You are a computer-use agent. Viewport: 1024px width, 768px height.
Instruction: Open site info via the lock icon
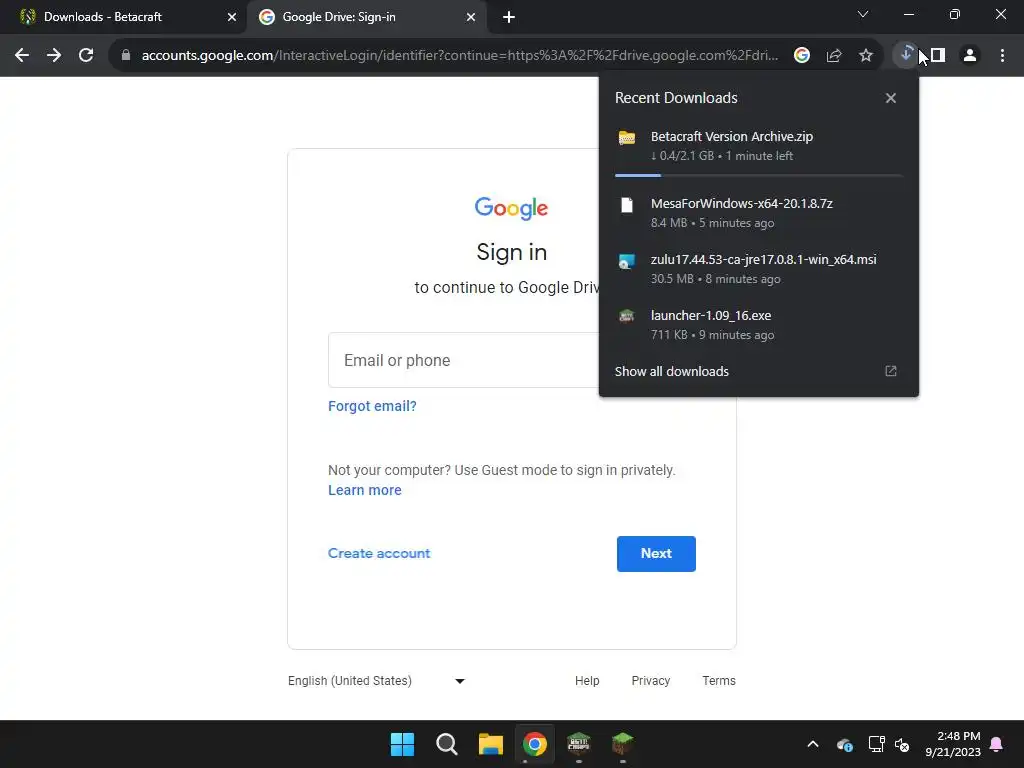[125, 56]
